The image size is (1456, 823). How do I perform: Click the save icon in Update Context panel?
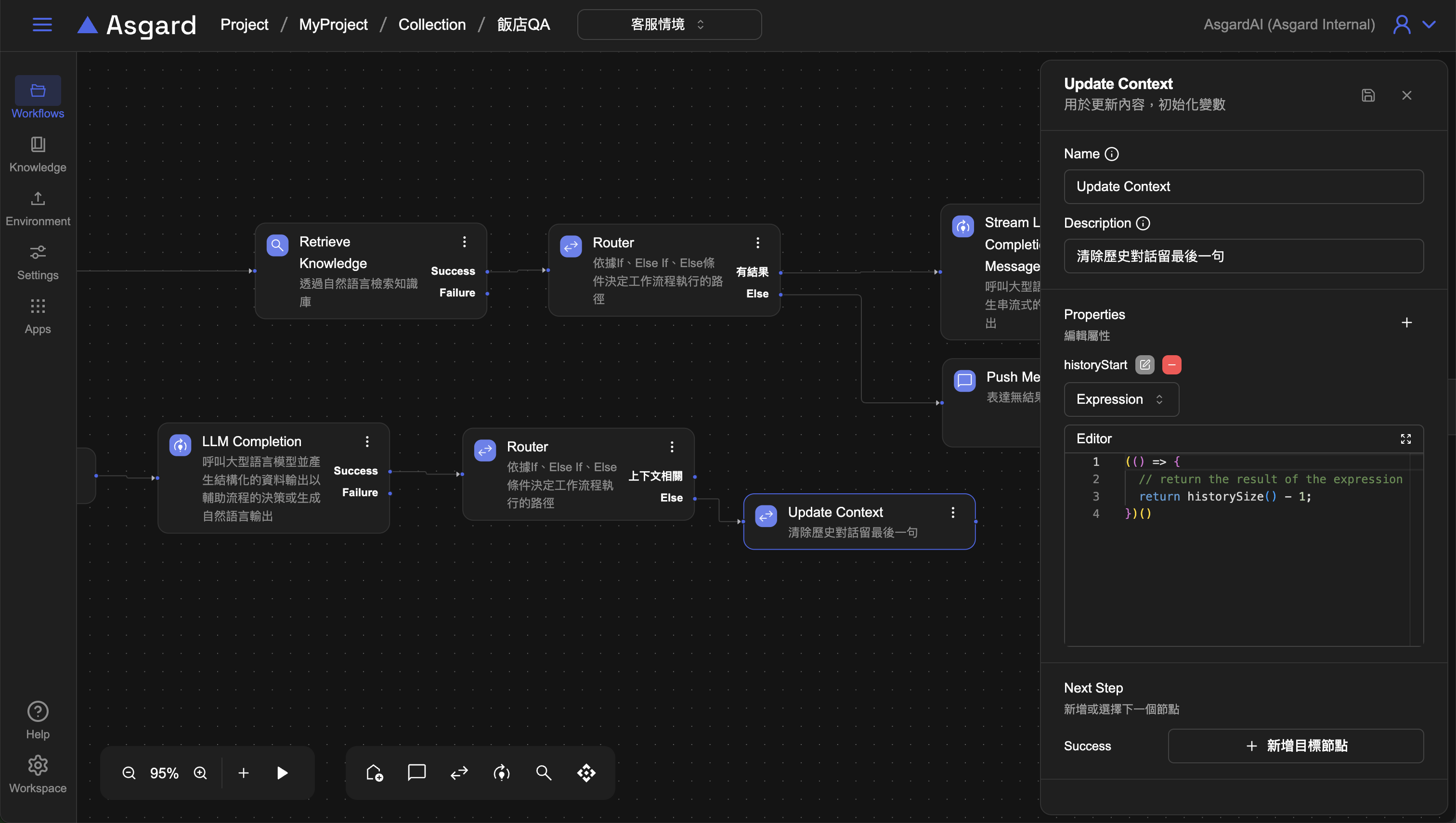pyautogui.click(x=1368, y=95)
